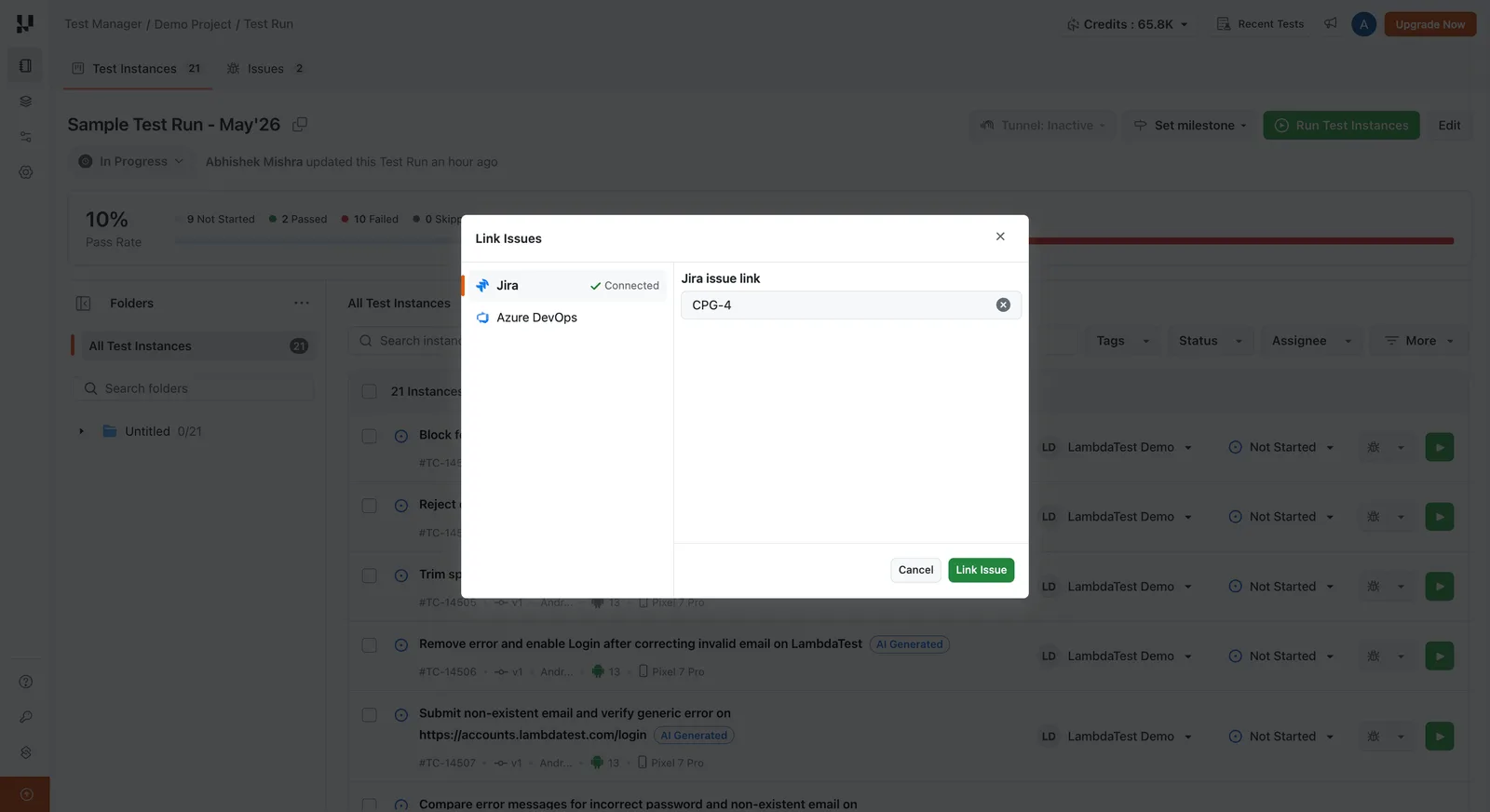The image size is (1490, 812).
Task: Open the Untitled folder
Action: 153,432
